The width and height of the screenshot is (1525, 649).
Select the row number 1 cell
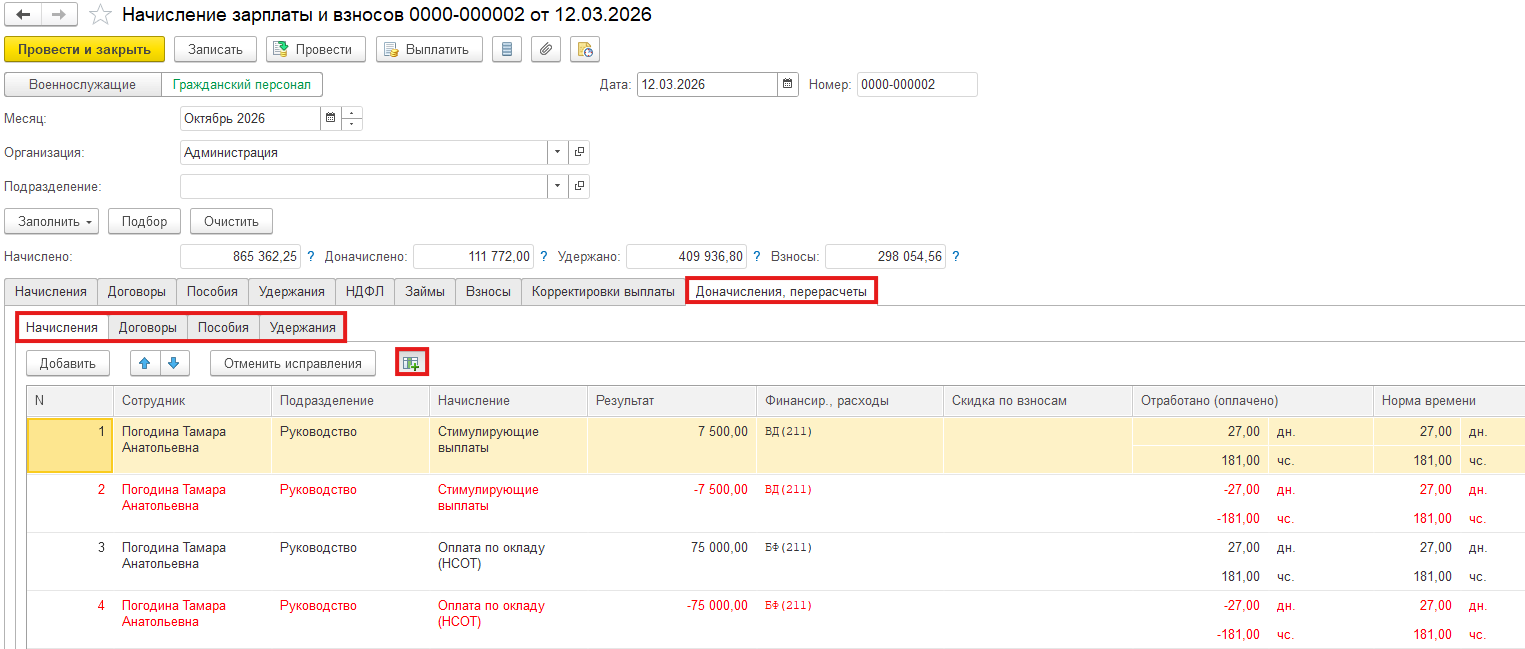pos(69,445)
